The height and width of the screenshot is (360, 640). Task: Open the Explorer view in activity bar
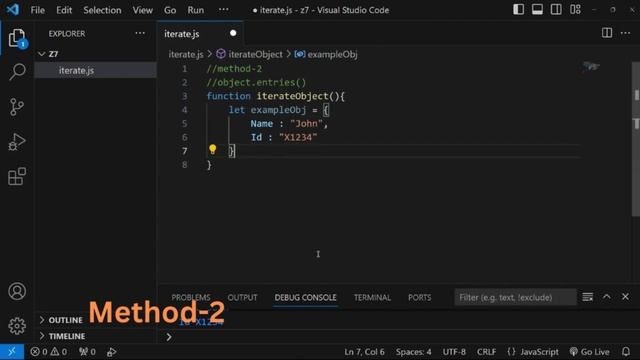[17, 38]
